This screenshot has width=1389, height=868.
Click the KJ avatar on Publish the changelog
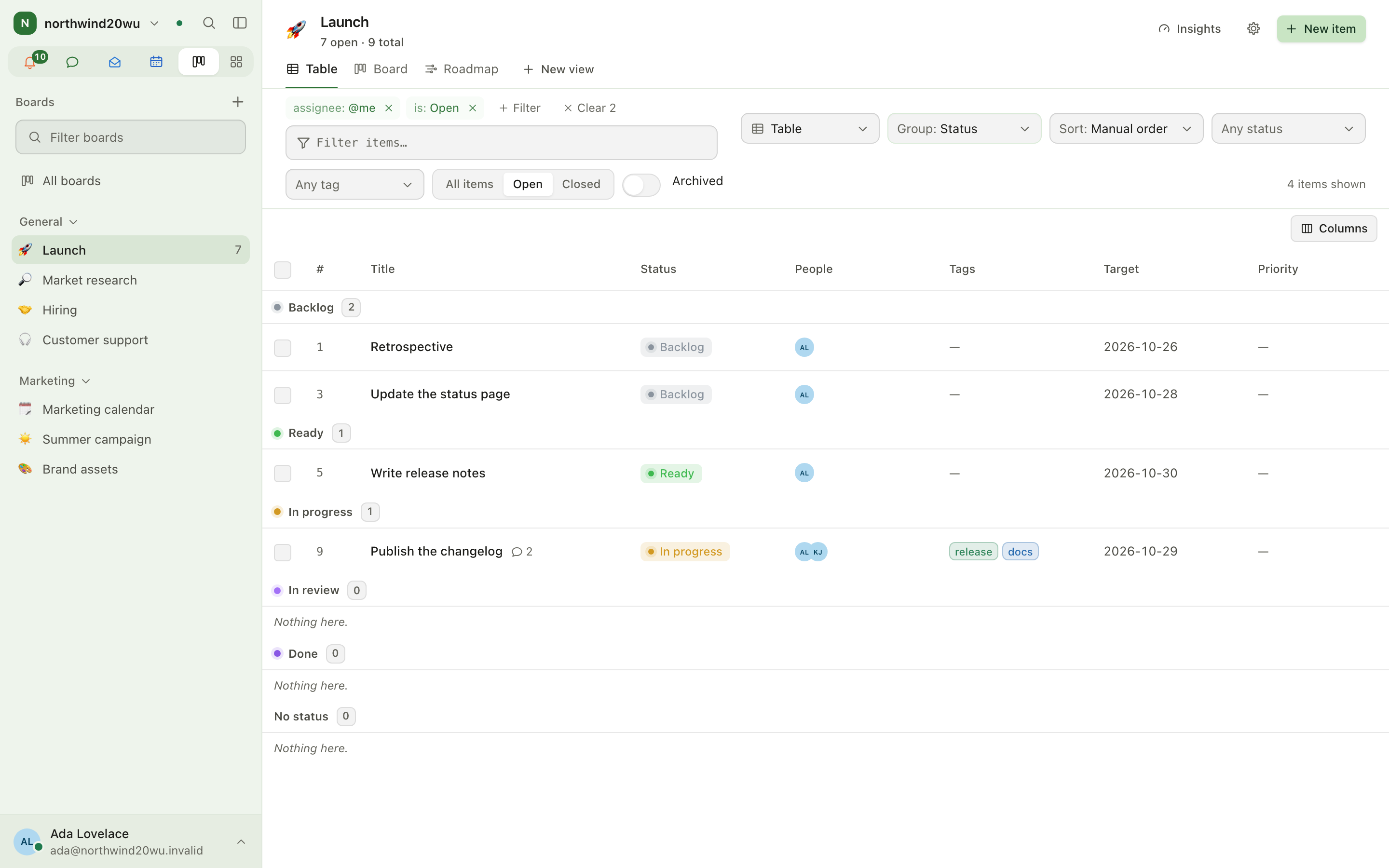[818, 552]
